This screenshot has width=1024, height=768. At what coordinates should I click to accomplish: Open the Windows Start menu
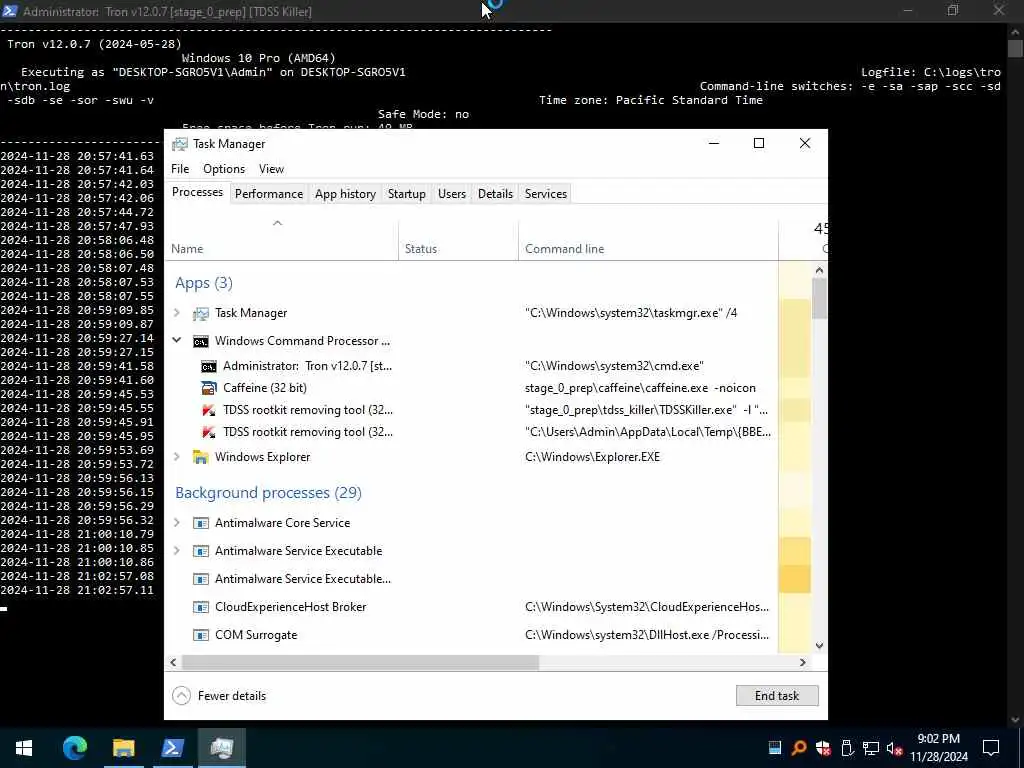click(x=24, y=748)
